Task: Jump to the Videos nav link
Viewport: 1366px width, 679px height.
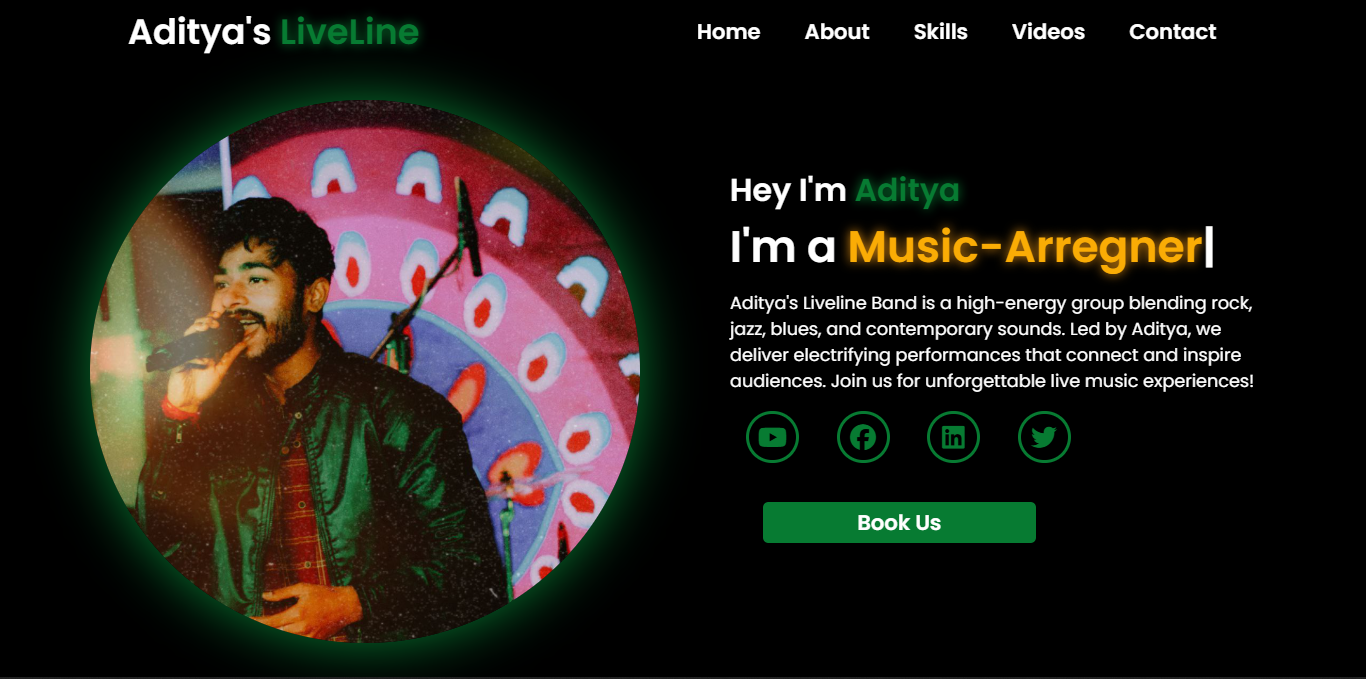Action: point(1048,32)
